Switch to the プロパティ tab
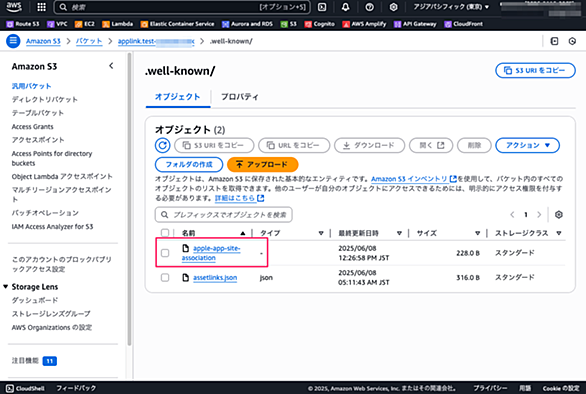This screenshot has width=586, height=394. [x=240, y=97]
